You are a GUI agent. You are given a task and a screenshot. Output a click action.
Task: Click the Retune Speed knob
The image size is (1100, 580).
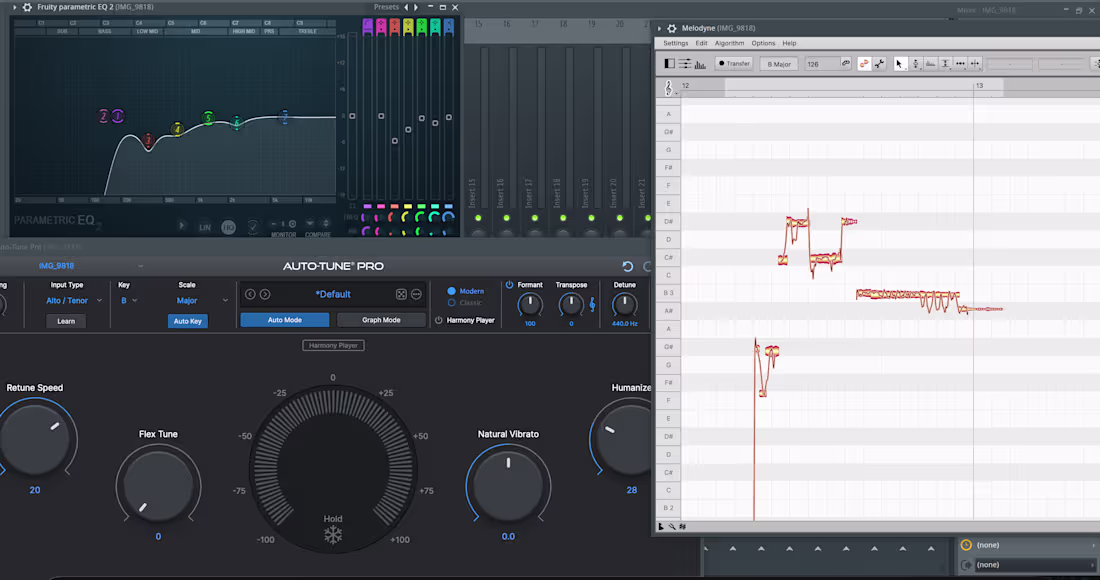click(36, 438)
